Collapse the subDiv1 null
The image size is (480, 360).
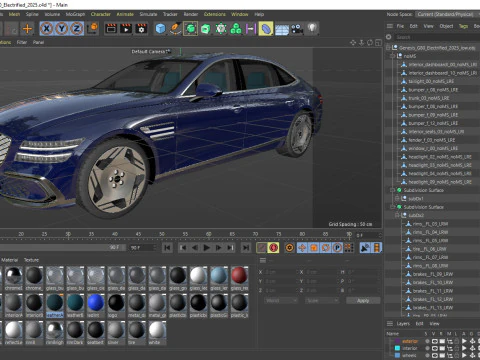(397, 198)
